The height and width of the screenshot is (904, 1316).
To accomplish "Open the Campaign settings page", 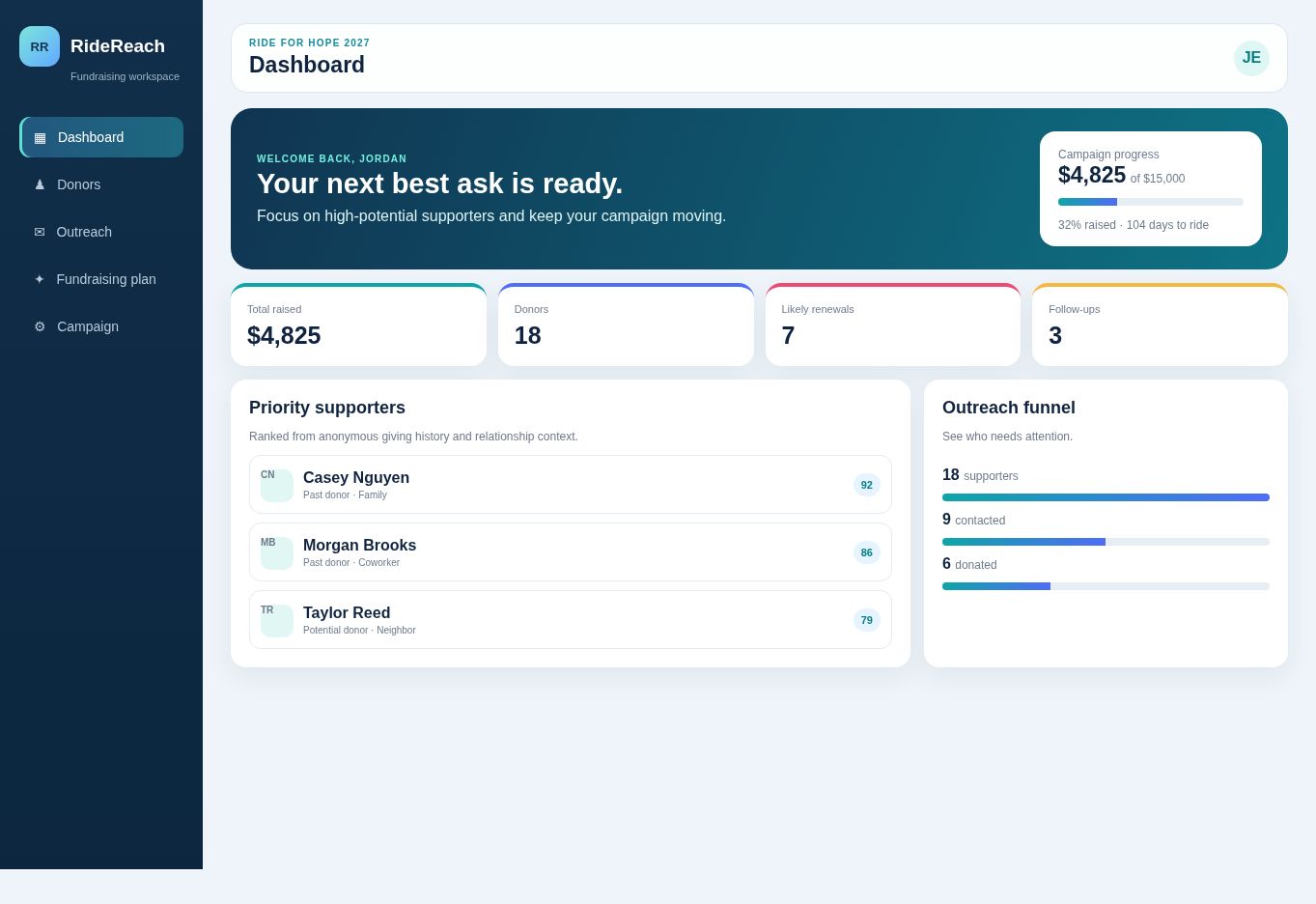I will tap(101, 326).
